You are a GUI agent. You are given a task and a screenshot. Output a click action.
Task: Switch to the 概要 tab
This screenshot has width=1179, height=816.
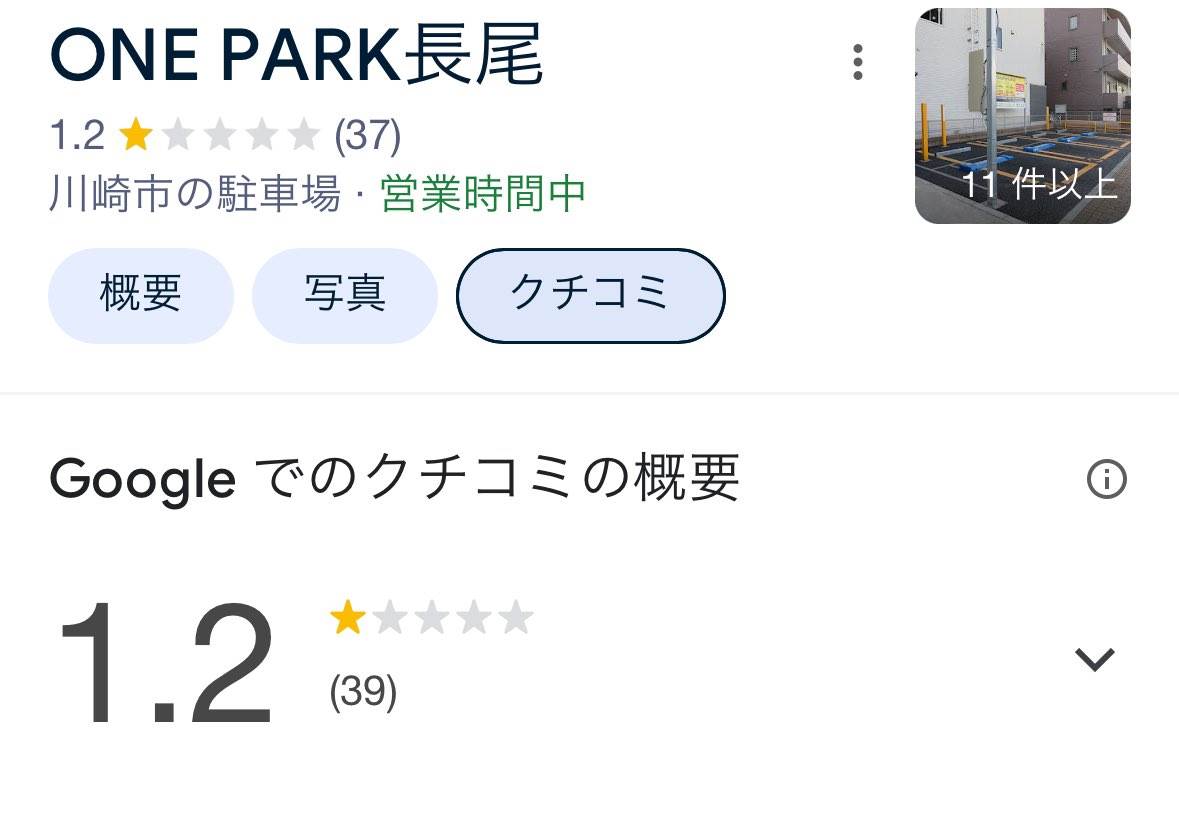141,295
